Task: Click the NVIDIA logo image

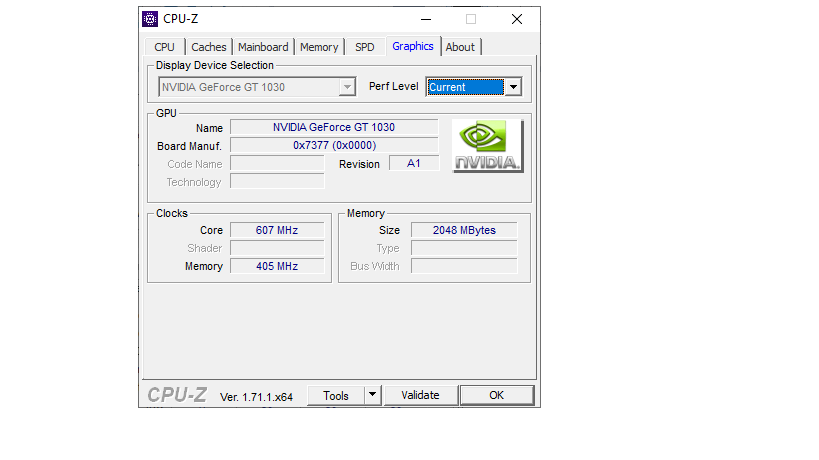Action: 488,146
